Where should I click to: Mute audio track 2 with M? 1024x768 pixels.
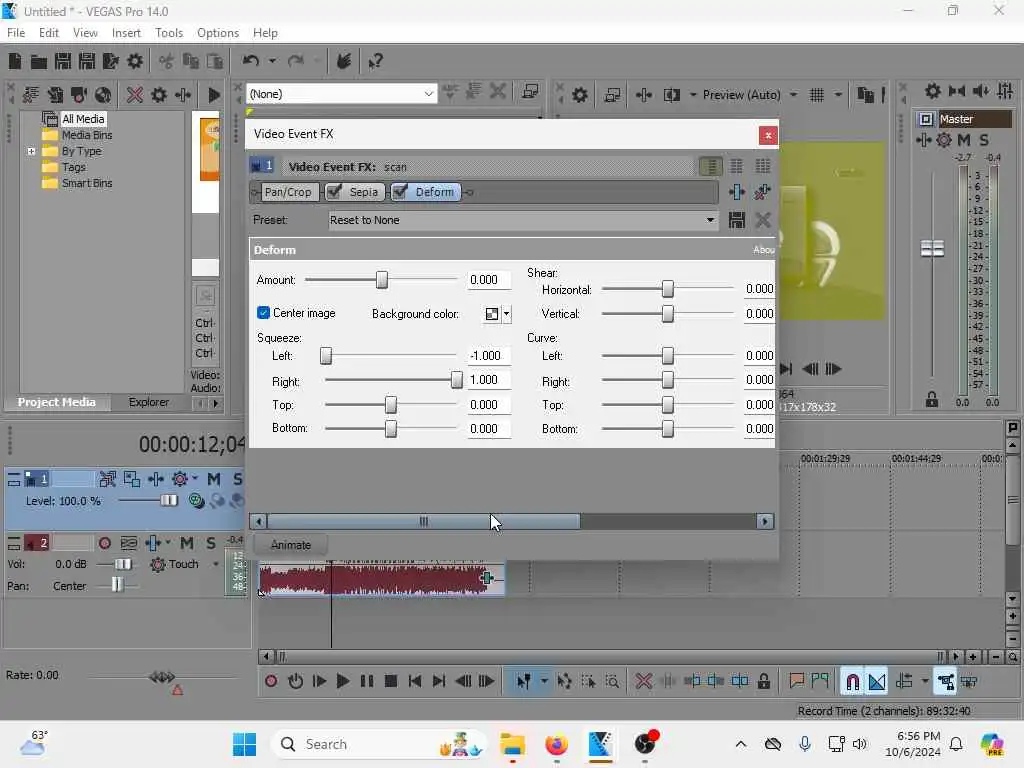pyautogui.click(x=187, y=543)
